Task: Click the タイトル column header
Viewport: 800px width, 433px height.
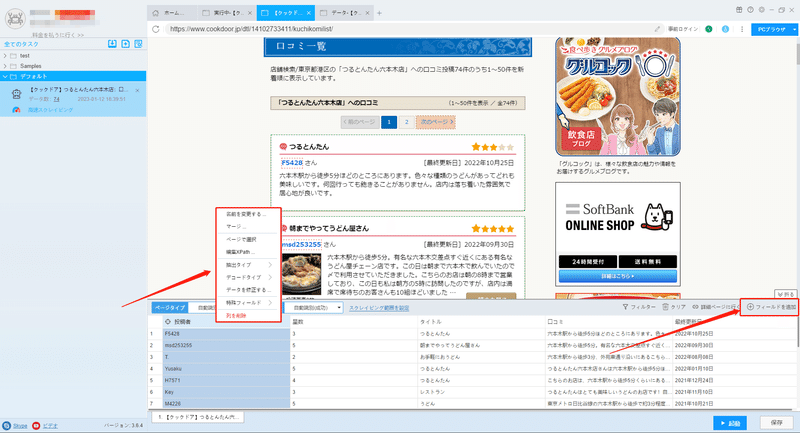Action: [x=481, y=322]
